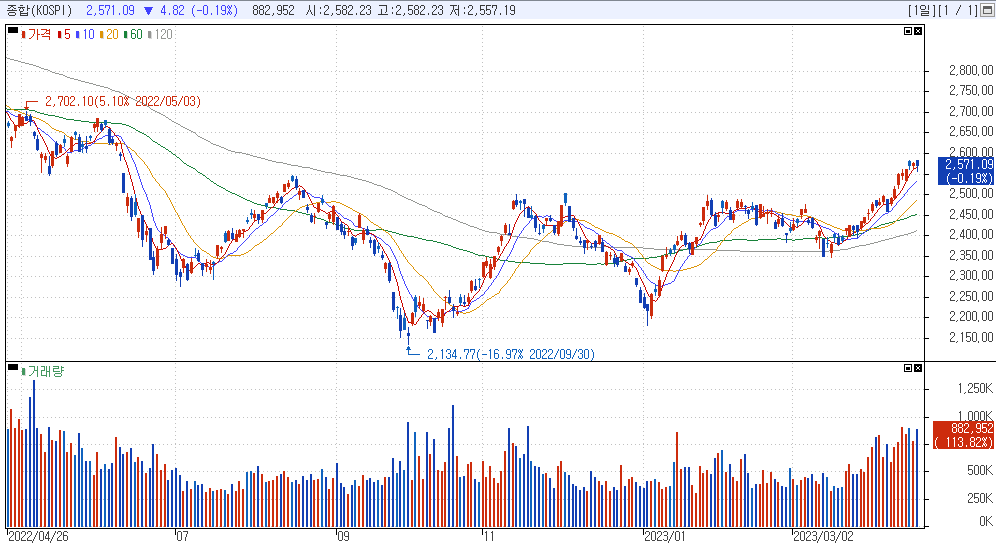Click the red 가격 color marker

24,35
